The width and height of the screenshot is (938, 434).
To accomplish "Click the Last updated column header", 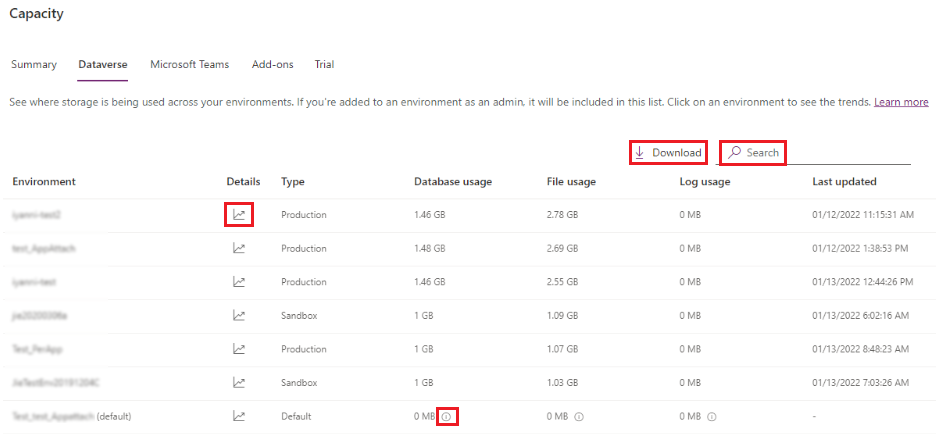I will pyautogui.click(x=844, y=182).
